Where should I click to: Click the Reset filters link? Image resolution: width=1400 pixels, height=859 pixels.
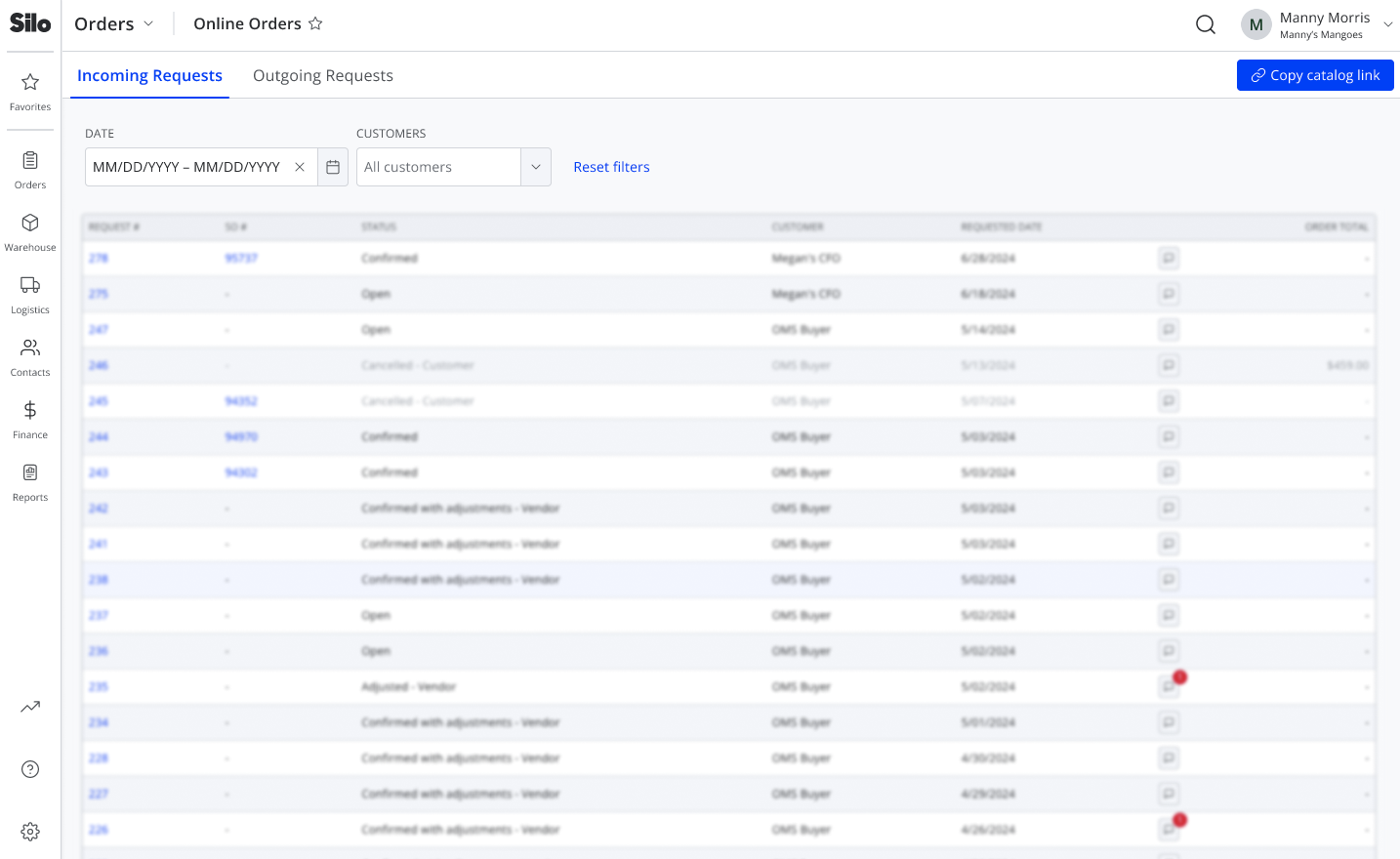pos(611,167)
